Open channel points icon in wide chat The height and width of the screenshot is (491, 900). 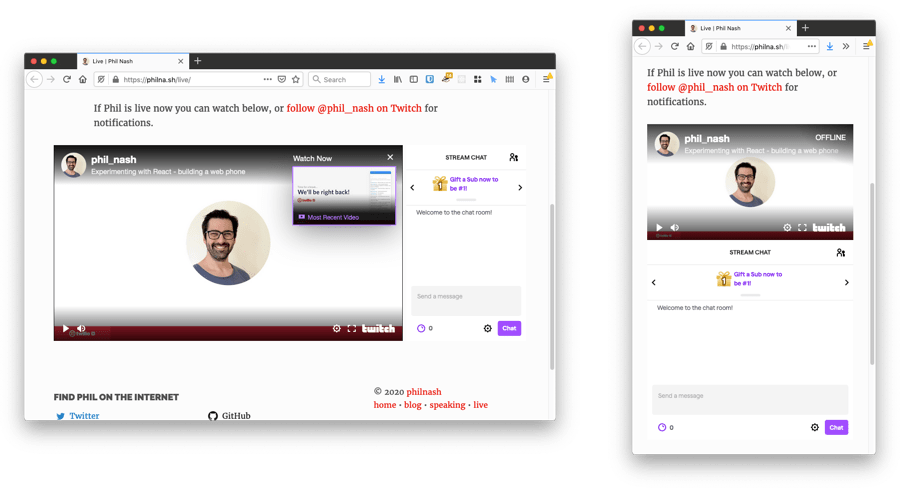click(x=421, y=328)
